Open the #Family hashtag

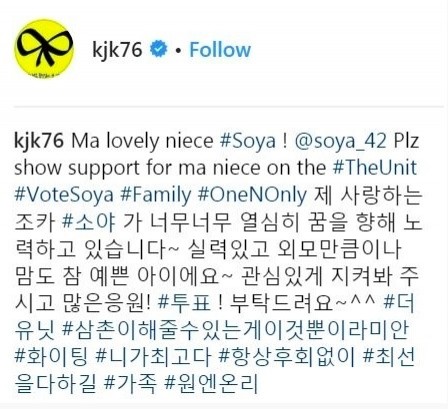click(x=156, y=195)
